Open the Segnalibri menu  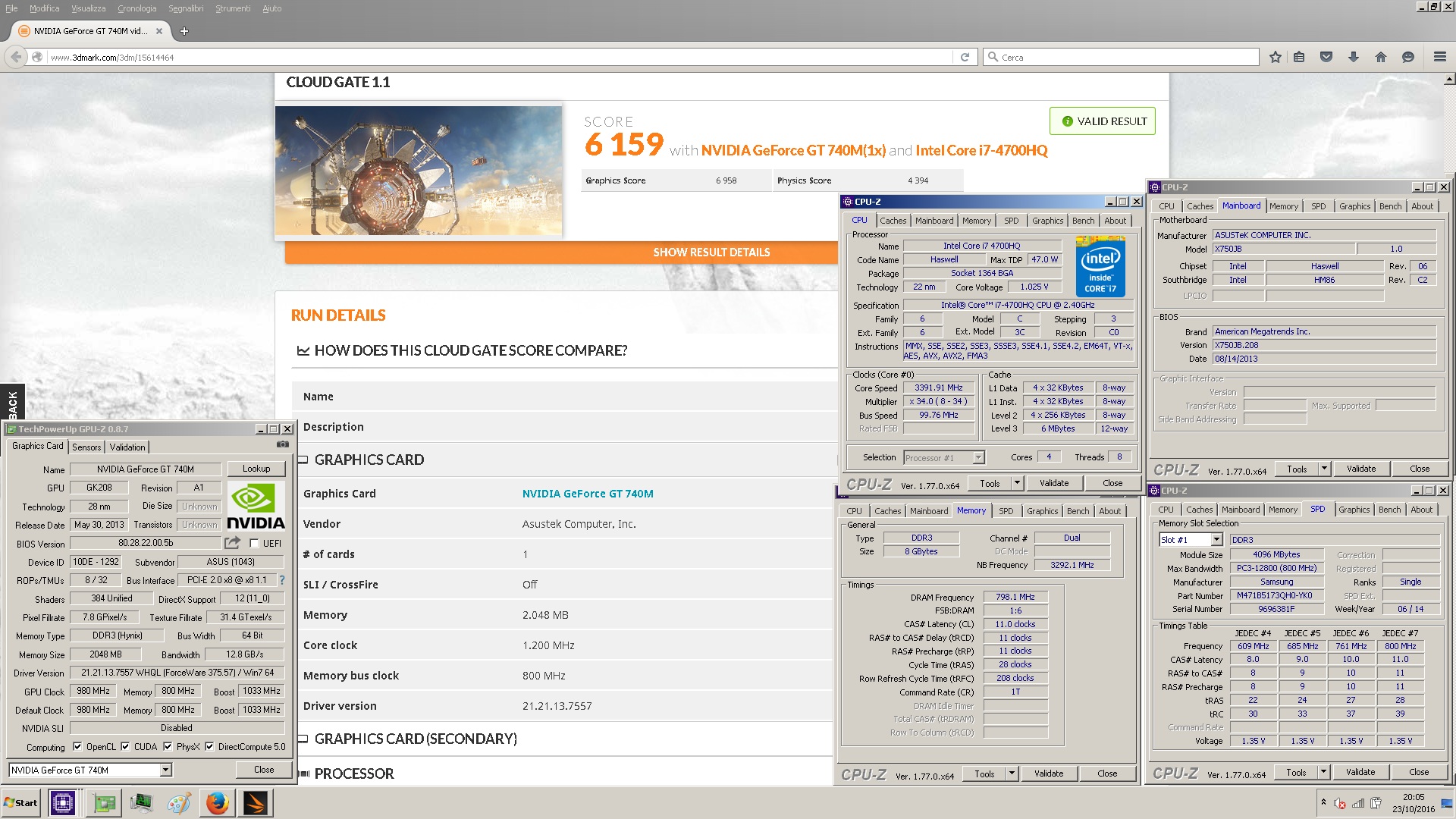point(186,8)
